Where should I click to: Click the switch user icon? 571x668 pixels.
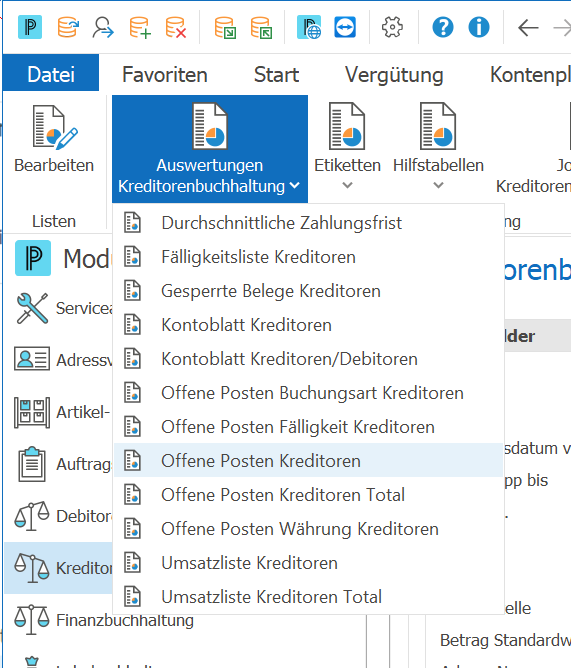(x=103, y=27)
